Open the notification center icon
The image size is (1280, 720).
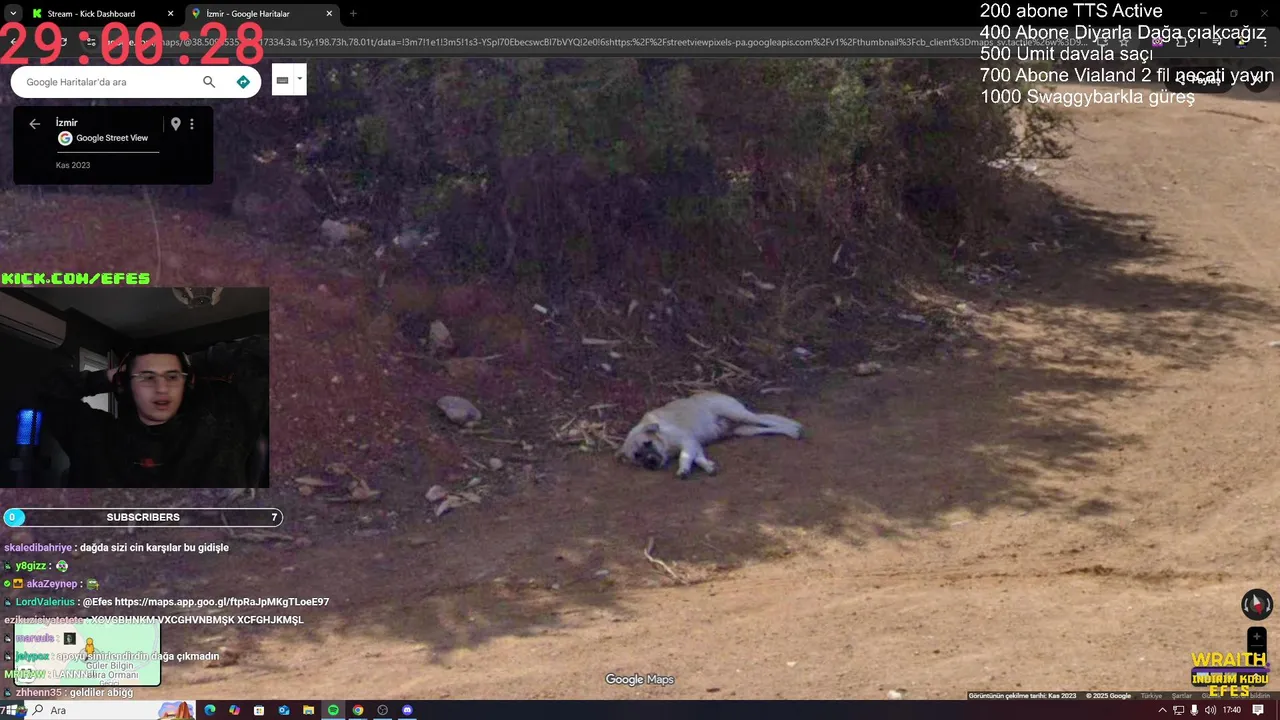click(1258, 710)
